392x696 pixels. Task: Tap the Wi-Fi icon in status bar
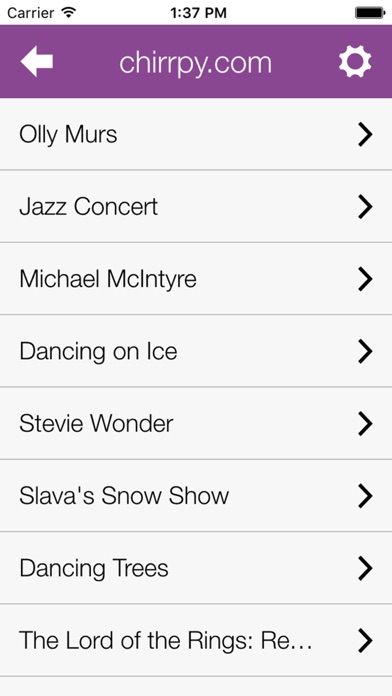(x=68, y=12)
